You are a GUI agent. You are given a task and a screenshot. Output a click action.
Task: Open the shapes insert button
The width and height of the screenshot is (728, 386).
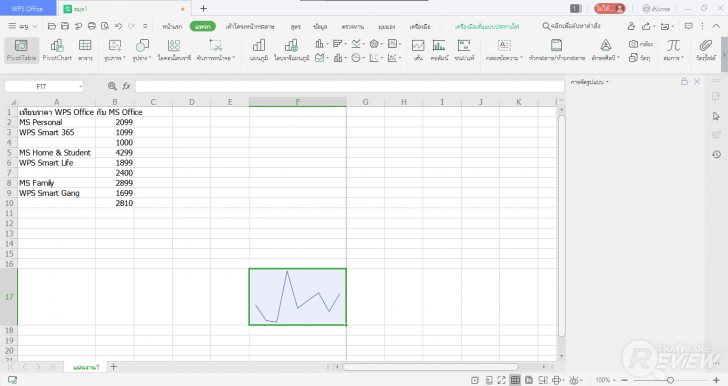142,50
